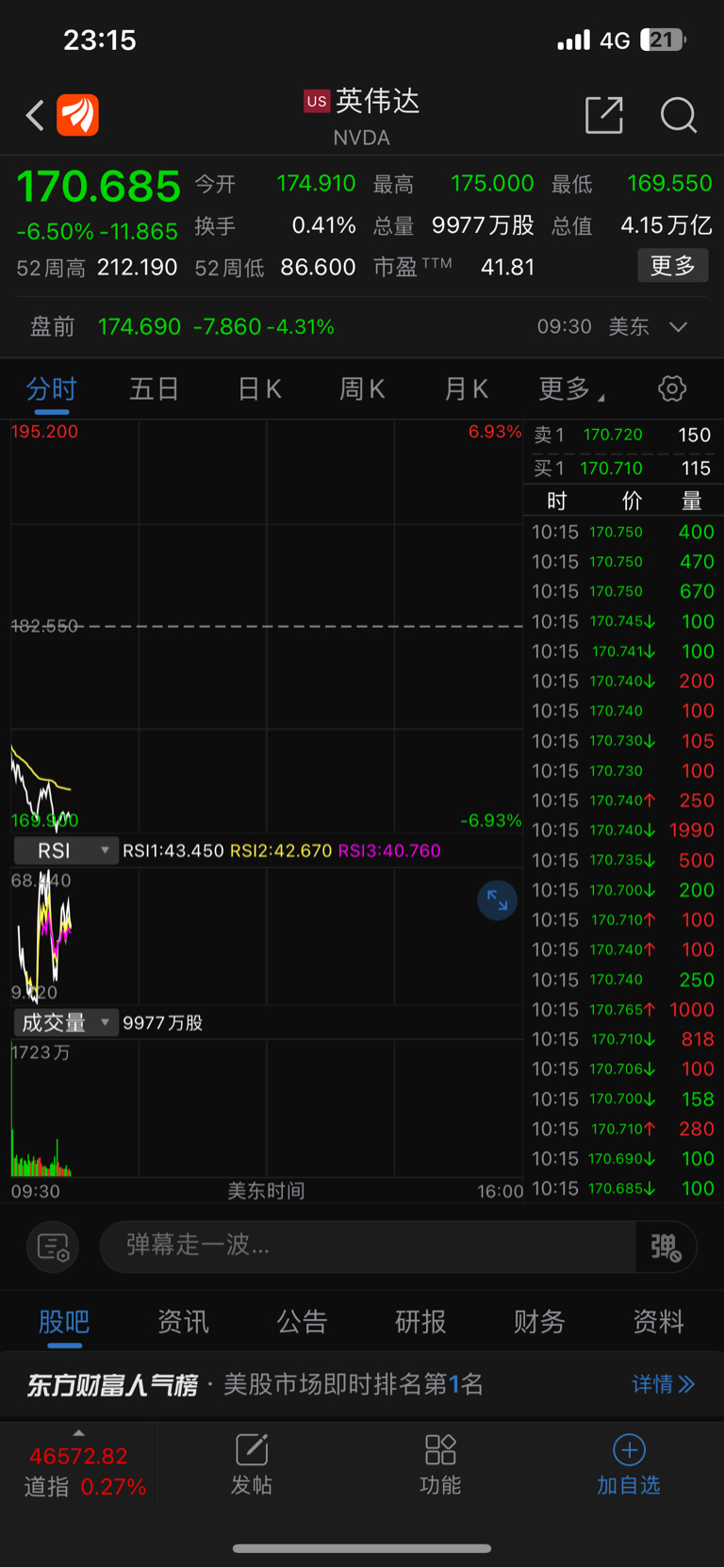Switch to the 日K chart tab

259,388
